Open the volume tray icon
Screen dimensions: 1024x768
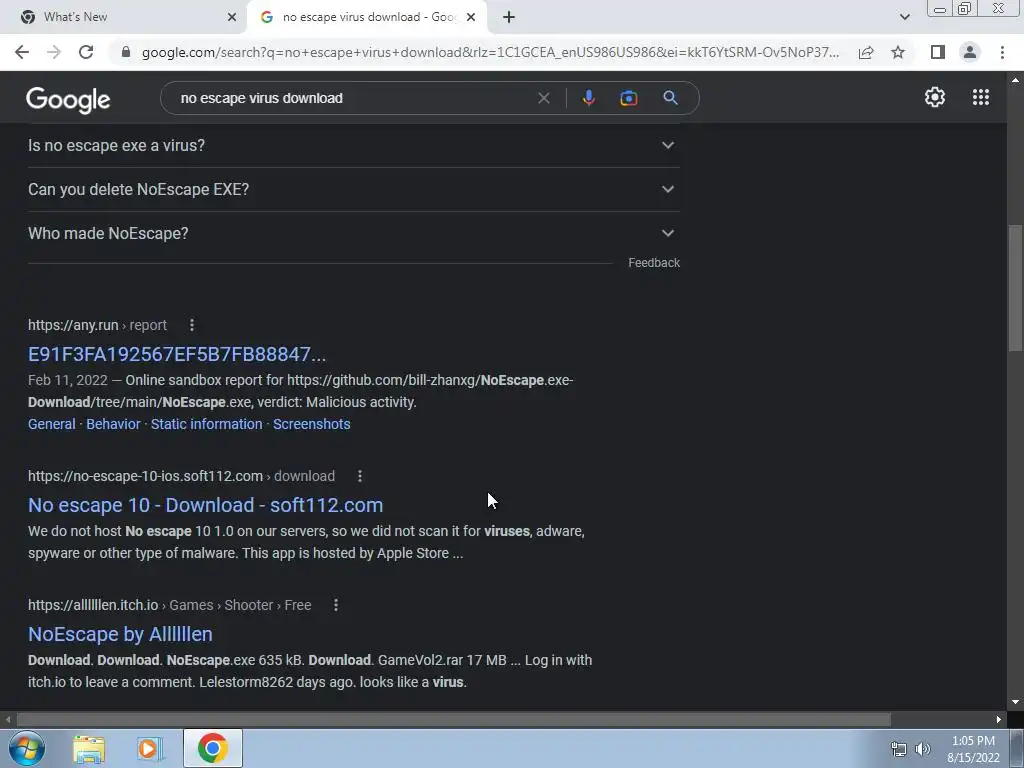[923, 749]
